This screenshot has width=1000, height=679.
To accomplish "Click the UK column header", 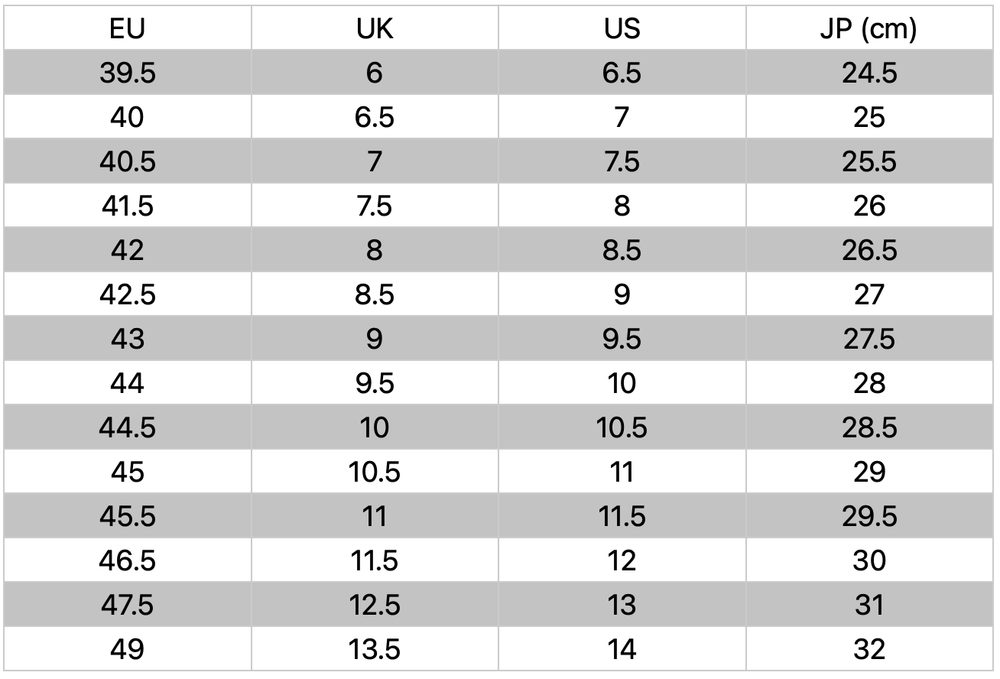I will [374, 29].
